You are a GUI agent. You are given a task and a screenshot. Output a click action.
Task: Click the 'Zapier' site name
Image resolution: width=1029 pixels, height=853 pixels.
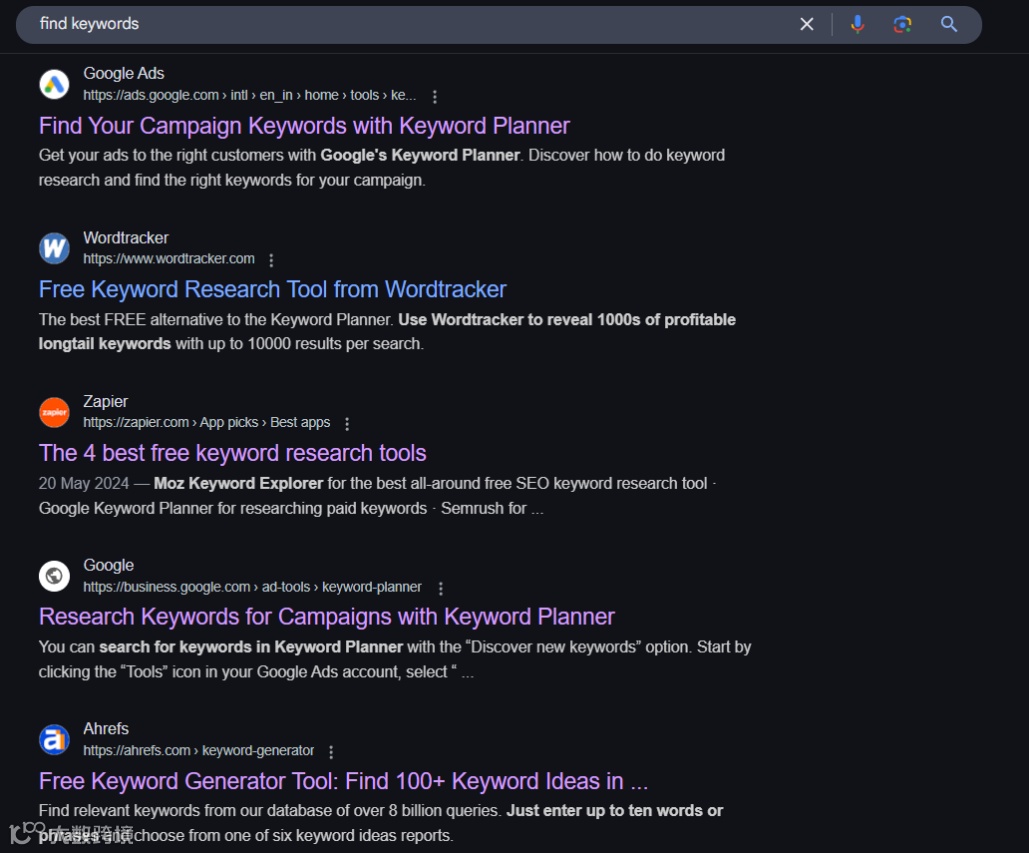point(105,401)
